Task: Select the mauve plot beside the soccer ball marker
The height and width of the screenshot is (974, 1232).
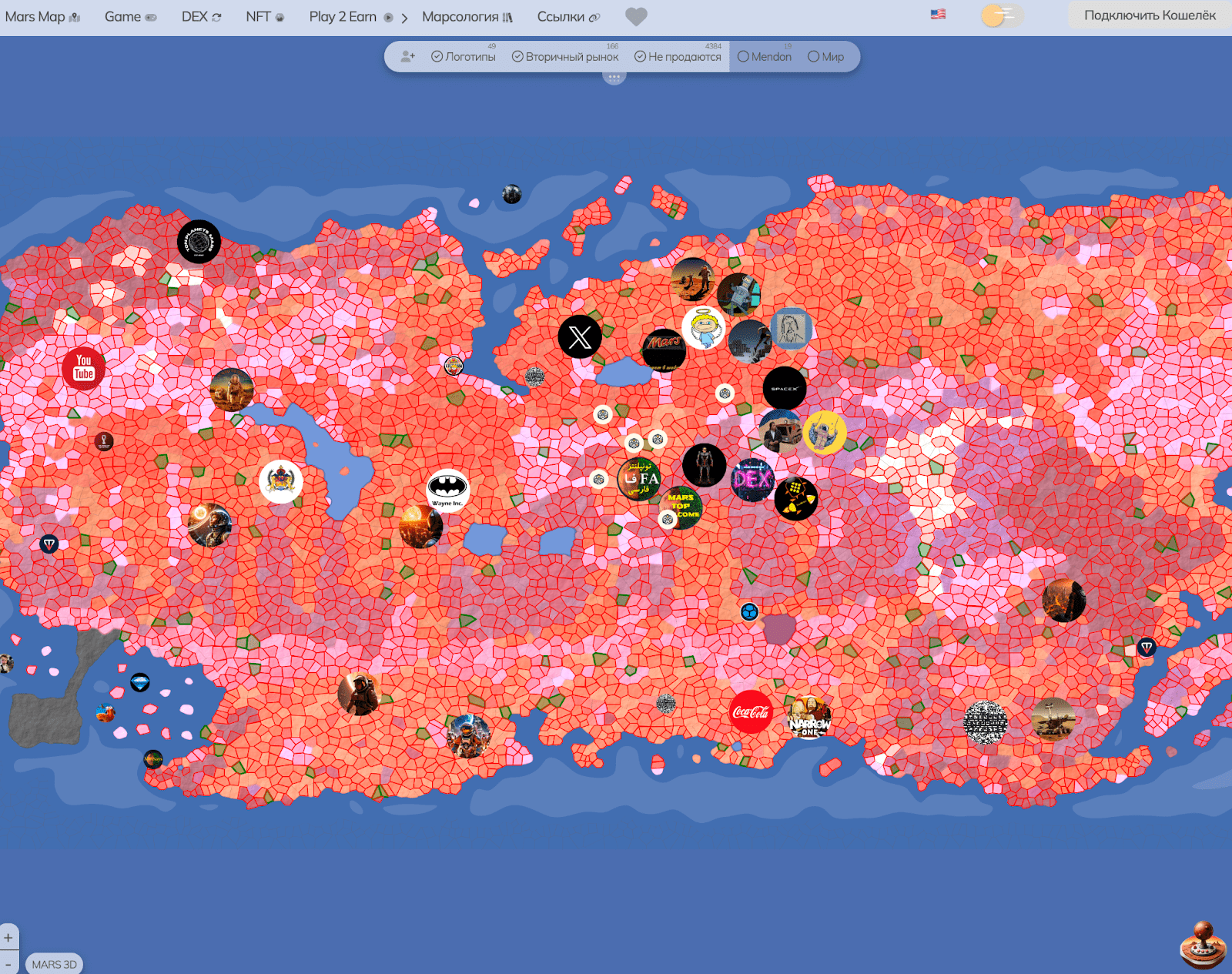Action: tap(778, 628)
